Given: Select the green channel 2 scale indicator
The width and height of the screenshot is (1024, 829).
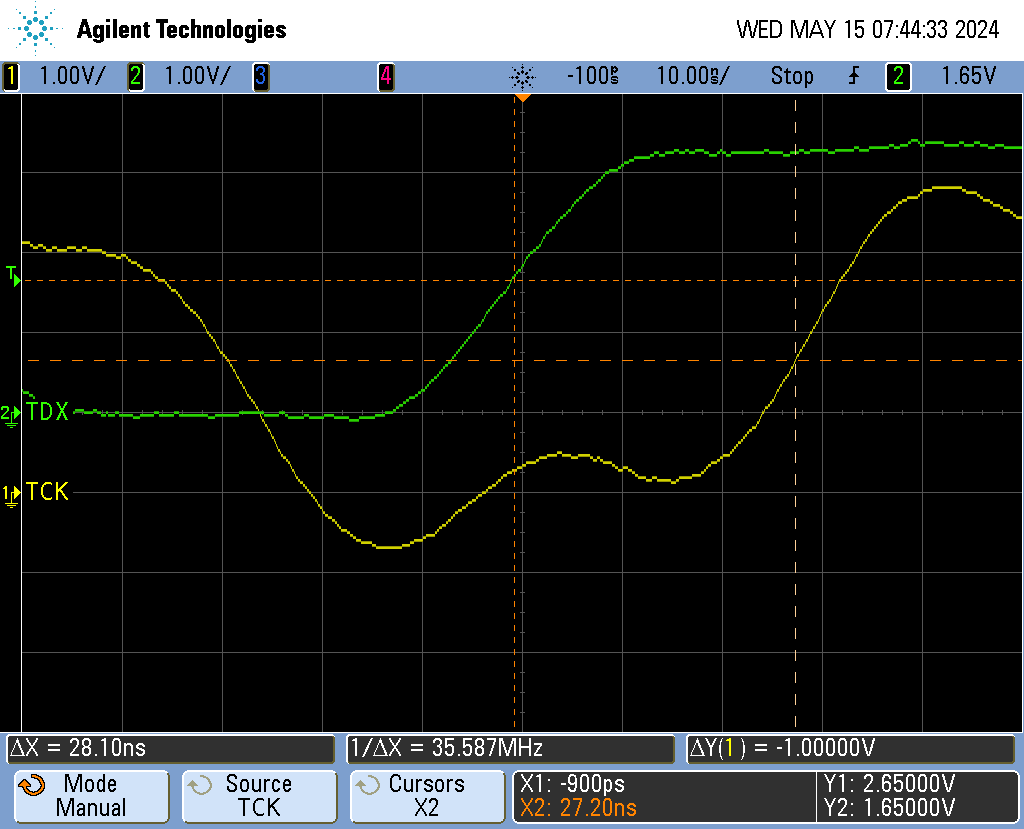Looking at the screenshot, I should coord(135,76).
